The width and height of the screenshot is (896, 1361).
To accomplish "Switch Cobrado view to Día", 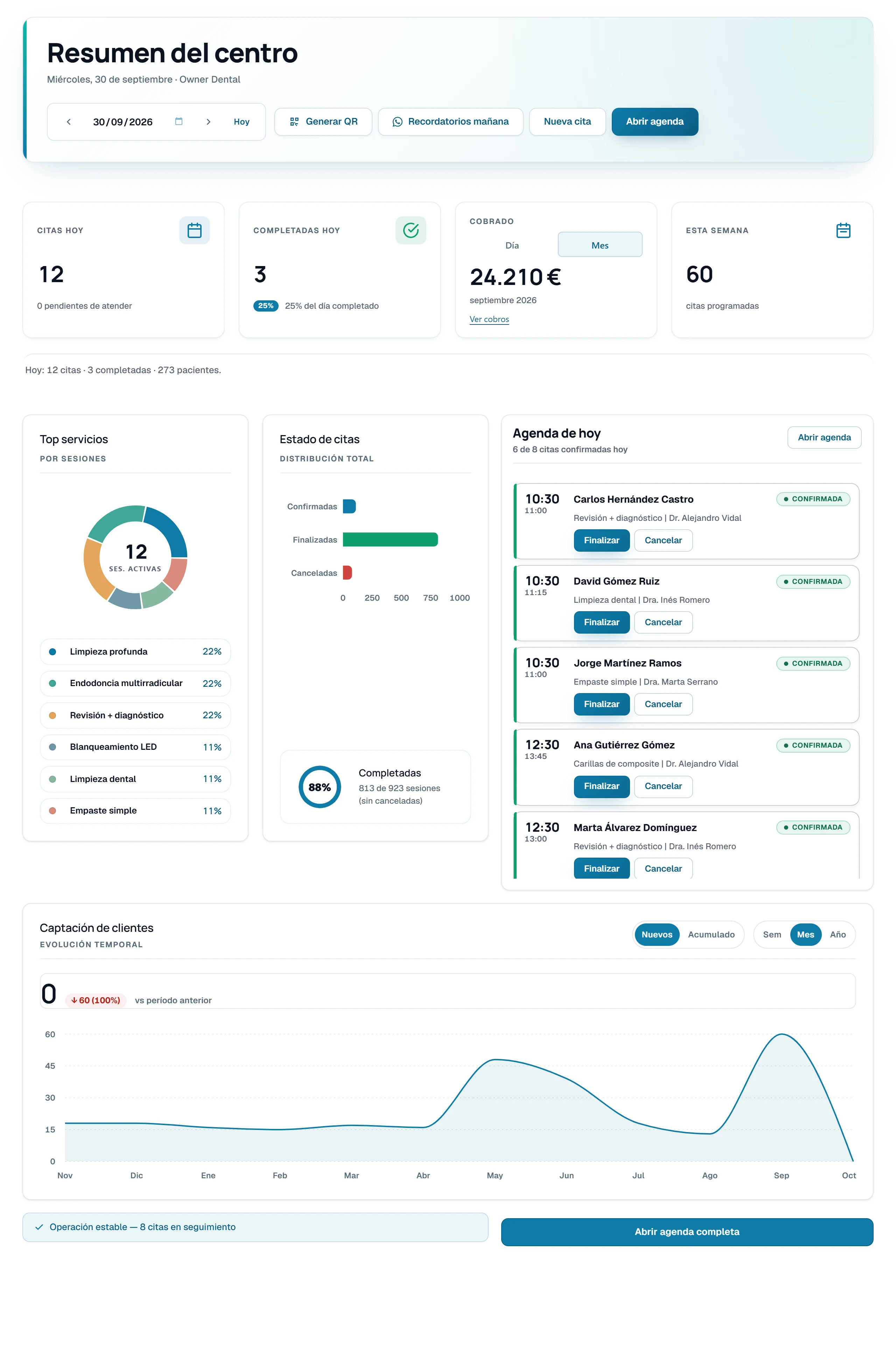I will tap(512, 245).
